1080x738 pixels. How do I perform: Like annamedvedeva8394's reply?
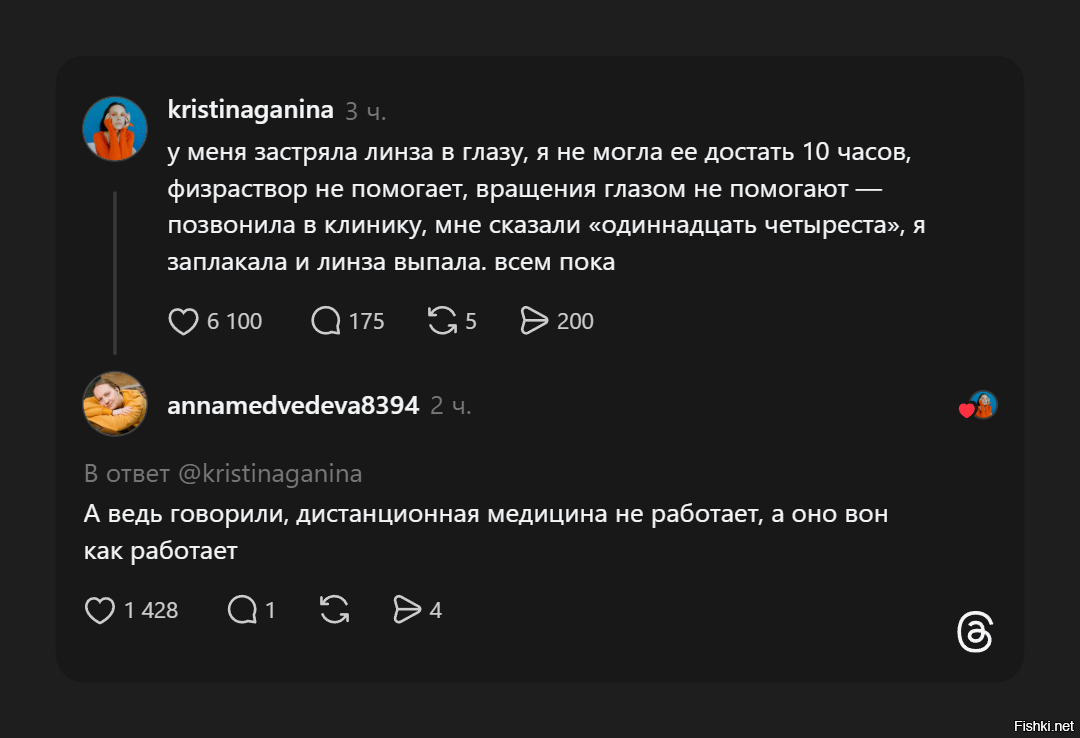[100, 610]
